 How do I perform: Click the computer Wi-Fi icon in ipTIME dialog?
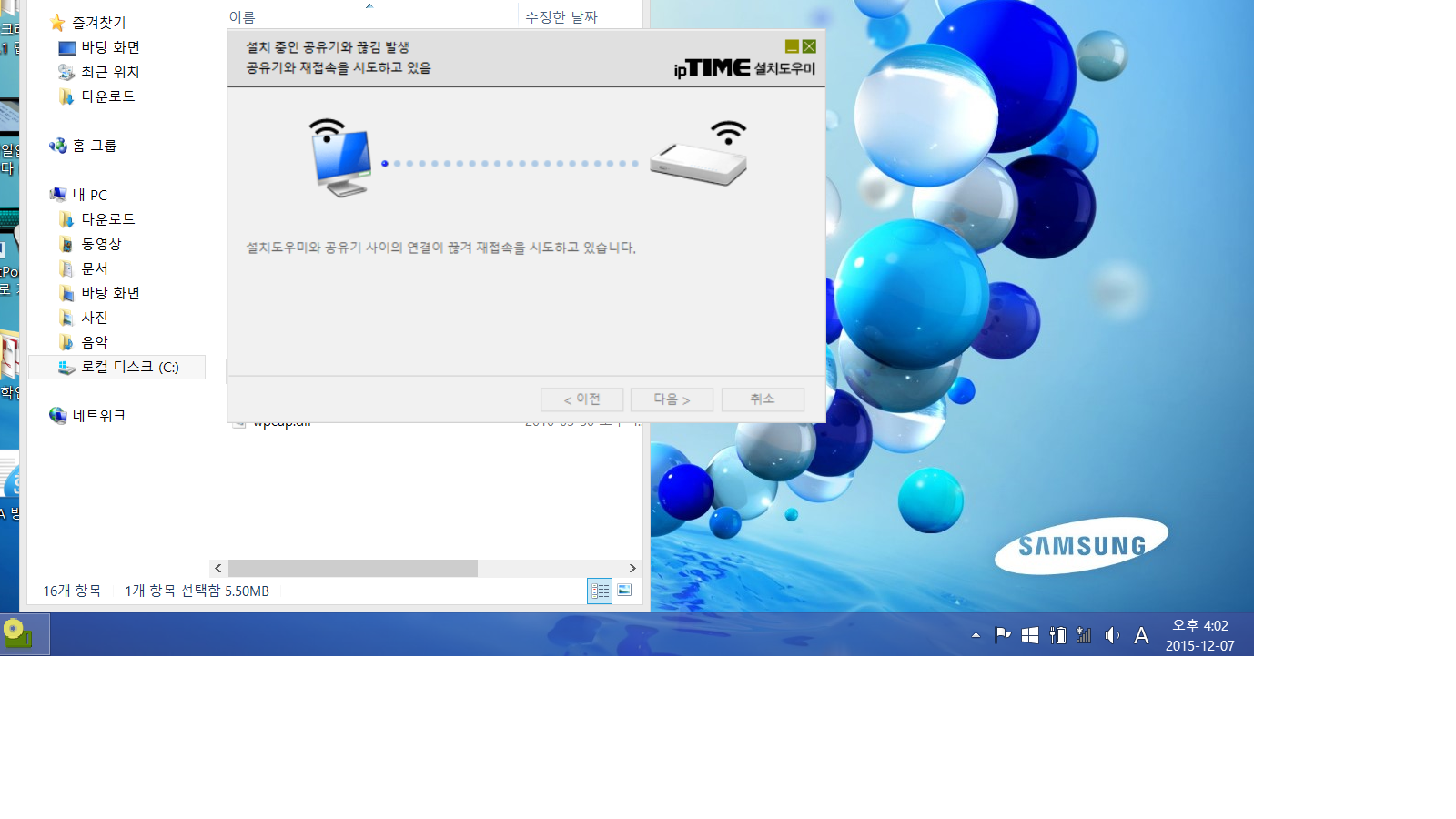coord(340,157)
